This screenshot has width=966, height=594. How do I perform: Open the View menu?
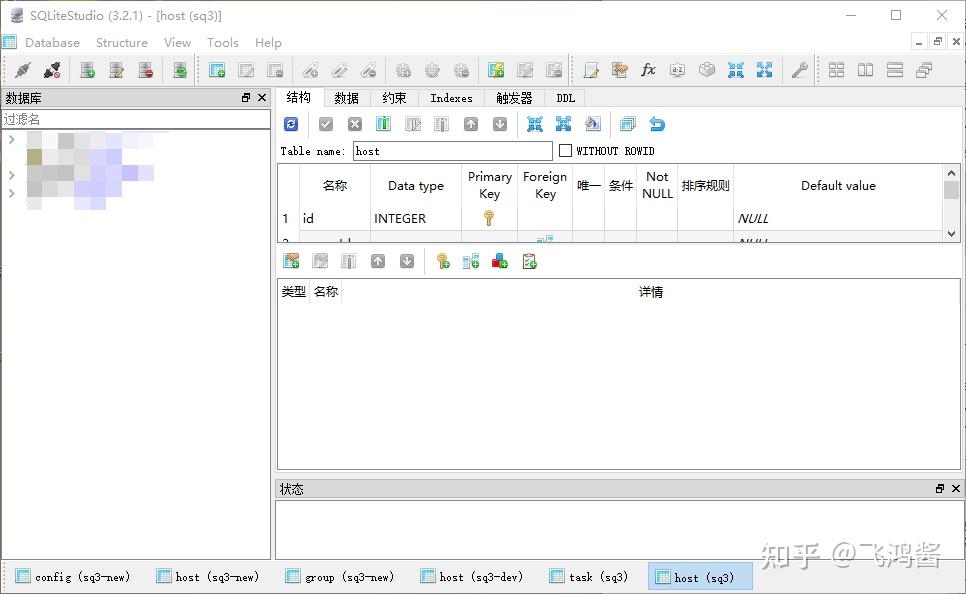click(x=177, y=43)
